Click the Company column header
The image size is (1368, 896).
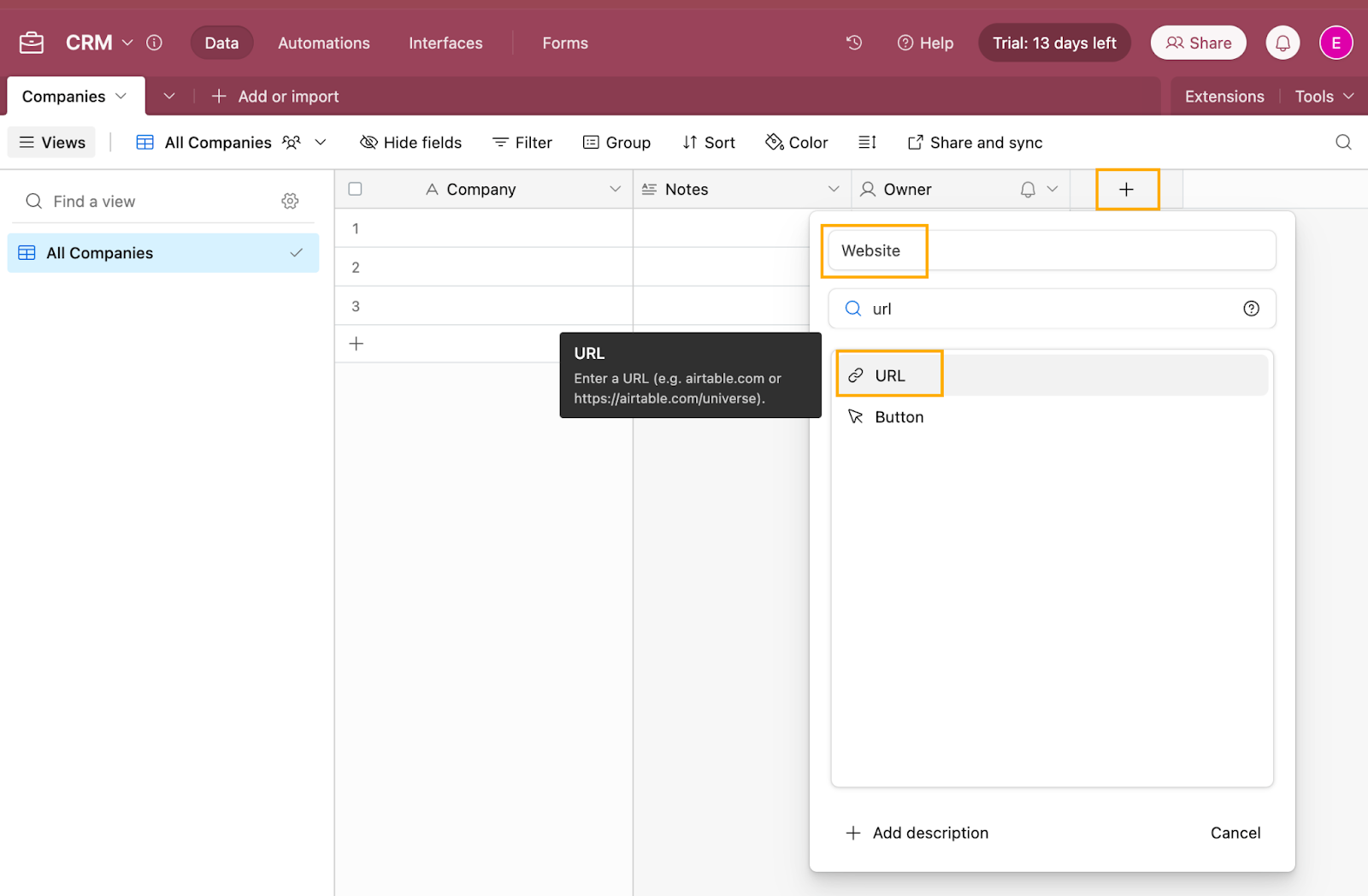483,189
